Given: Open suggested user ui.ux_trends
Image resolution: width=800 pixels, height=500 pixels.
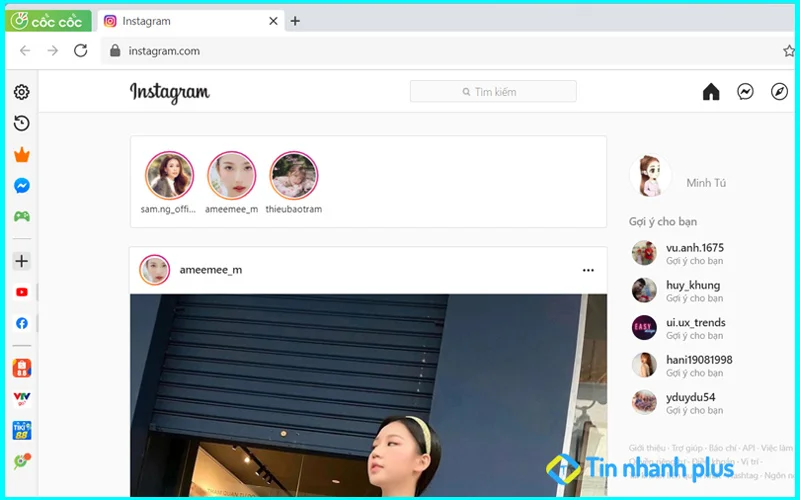Looking at the screenshot, I should [x=695, y=322].
